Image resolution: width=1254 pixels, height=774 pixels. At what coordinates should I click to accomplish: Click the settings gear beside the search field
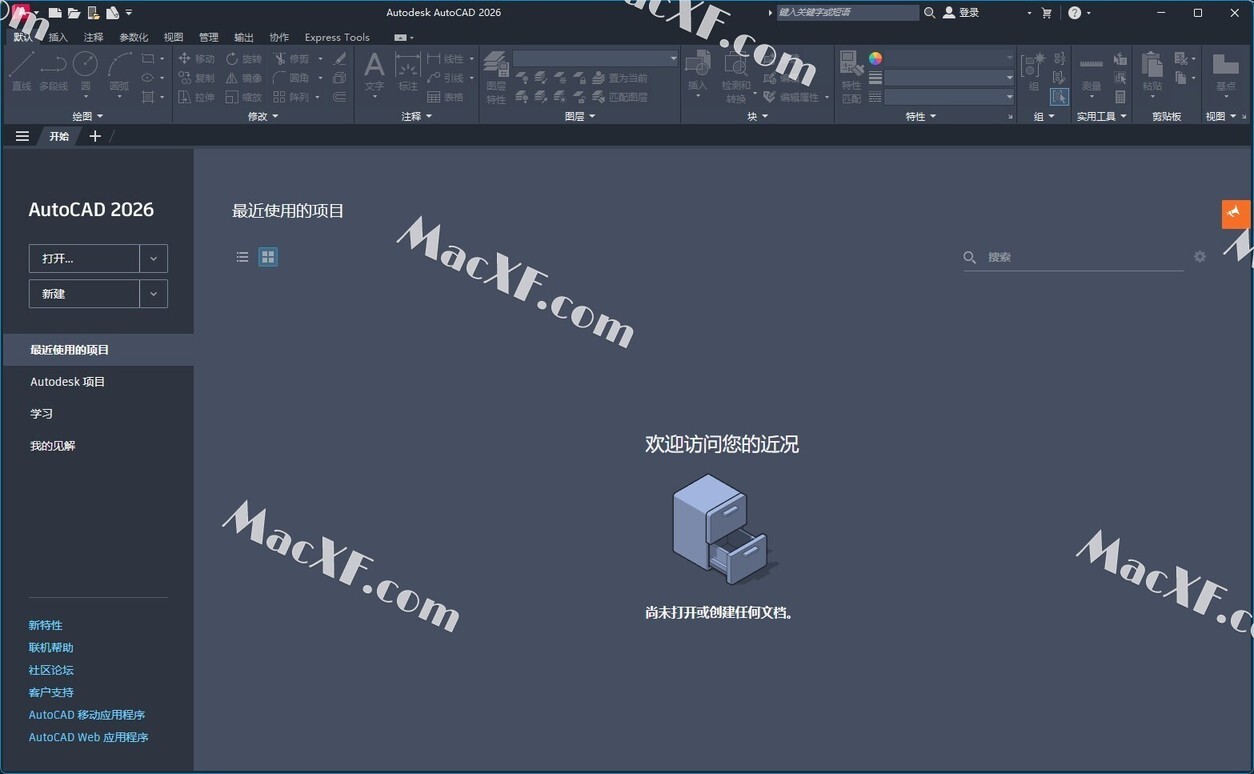pos(1200,257)
